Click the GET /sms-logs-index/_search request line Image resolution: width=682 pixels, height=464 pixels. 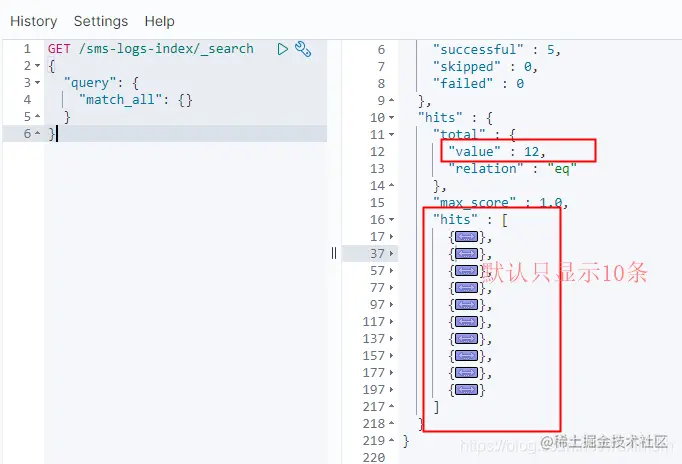tap(150, 49)
